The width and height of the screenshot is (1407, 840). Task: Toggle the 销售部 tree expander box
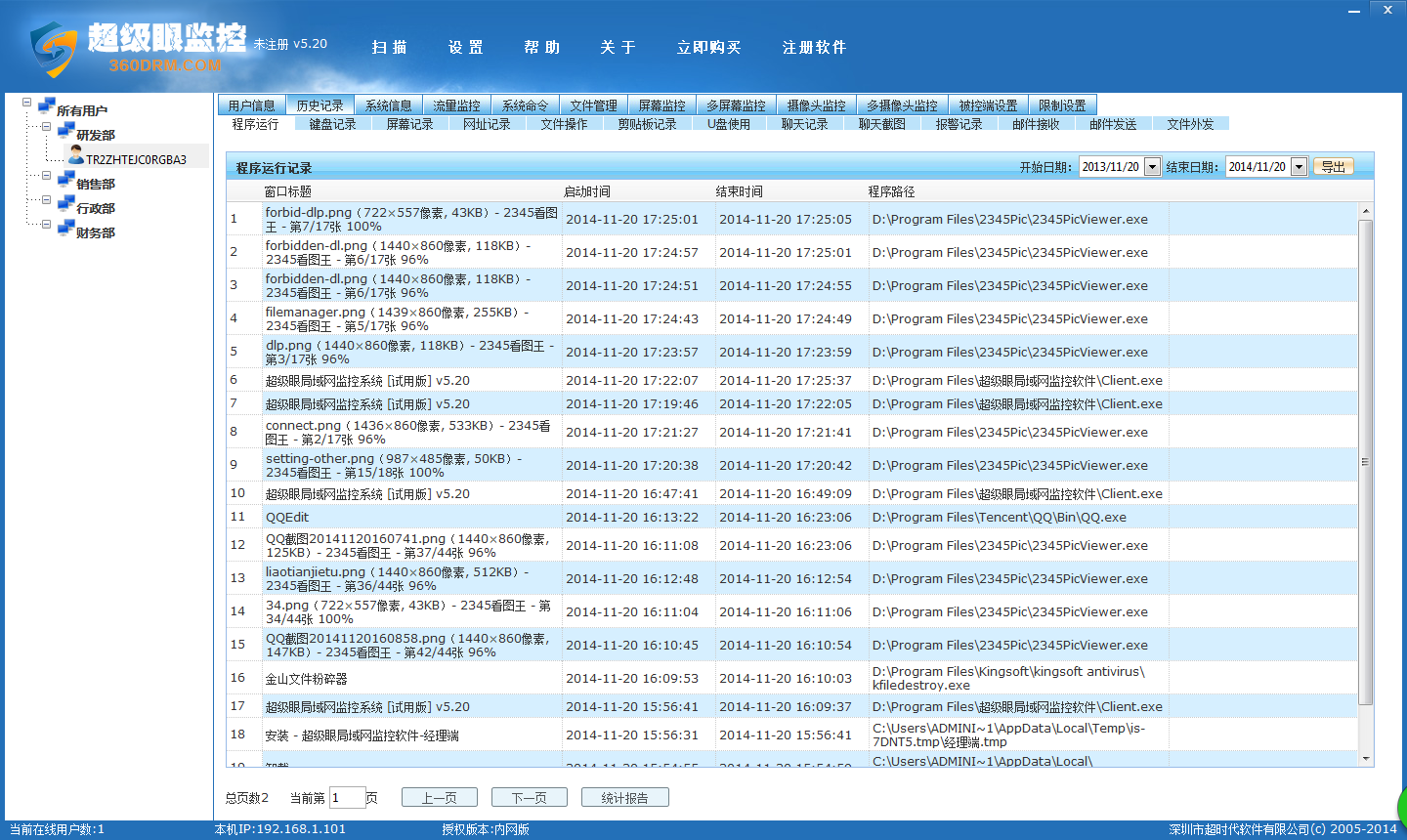pyautogui.click(x=46, y=176)
